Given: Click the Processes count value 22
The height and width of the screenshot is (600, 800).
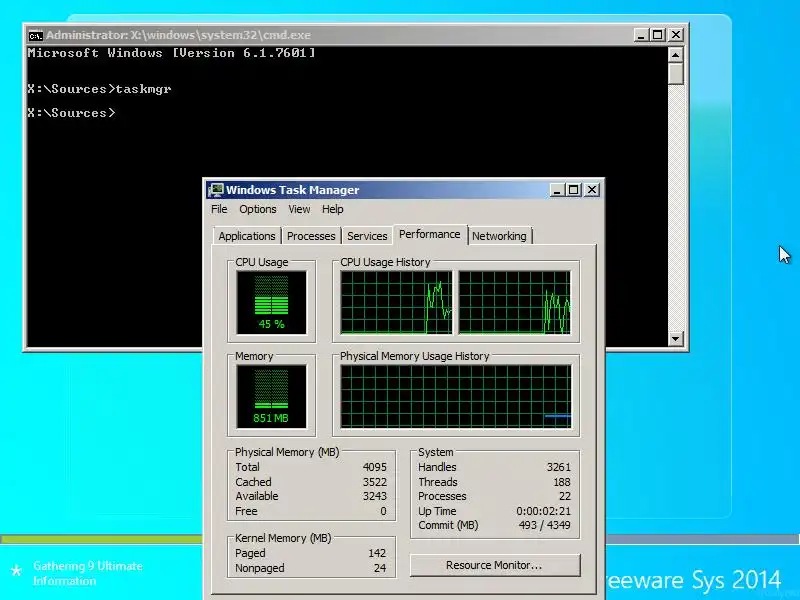Looking at the screenshot, I should (565, 496).
